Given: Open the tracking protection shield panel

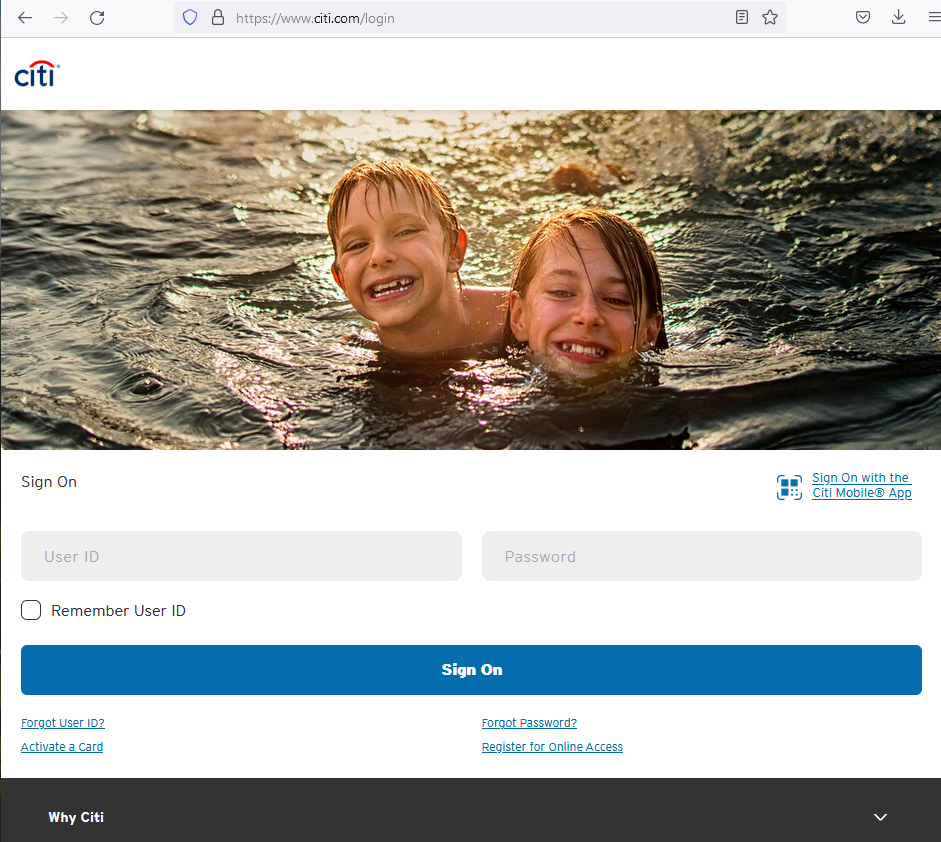Looking at the screenshot, I should click(189, 17).
